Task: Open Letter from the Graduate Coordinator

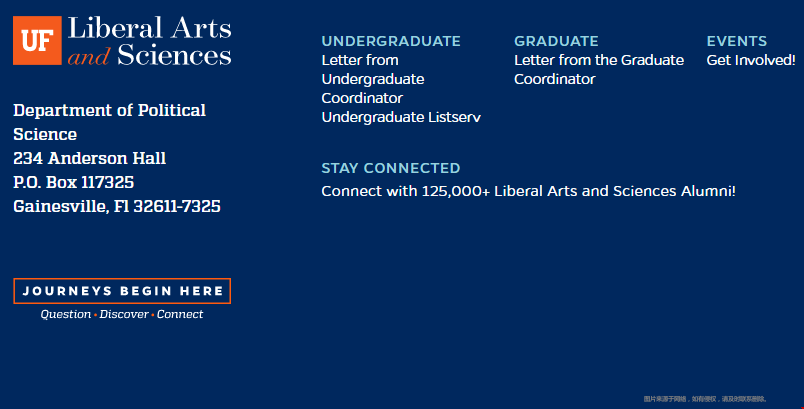Action: pos(599,69)
